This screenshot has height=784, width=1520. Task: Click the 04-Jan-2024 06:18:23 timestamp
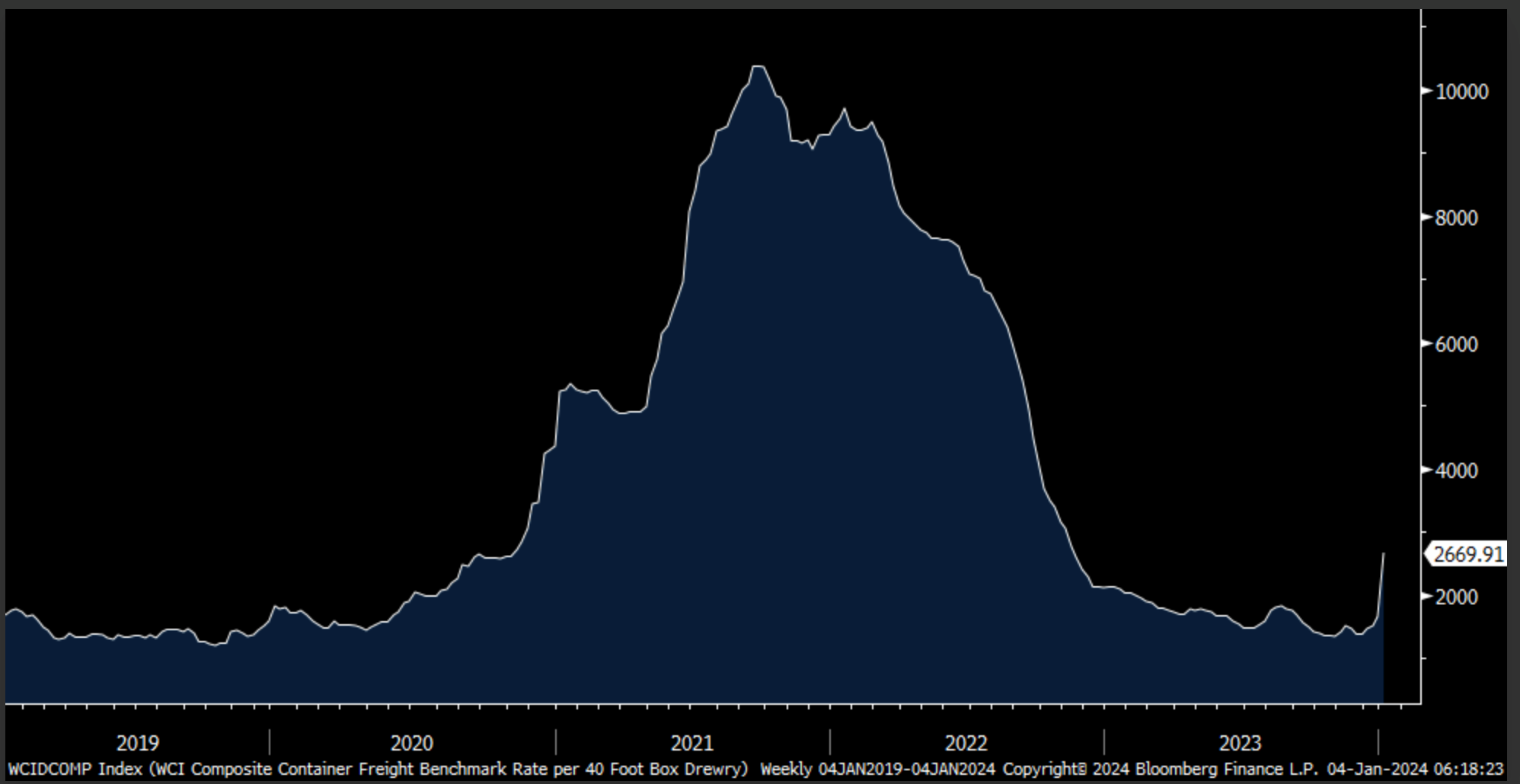pyautogui.click(x=1415, y=769)
